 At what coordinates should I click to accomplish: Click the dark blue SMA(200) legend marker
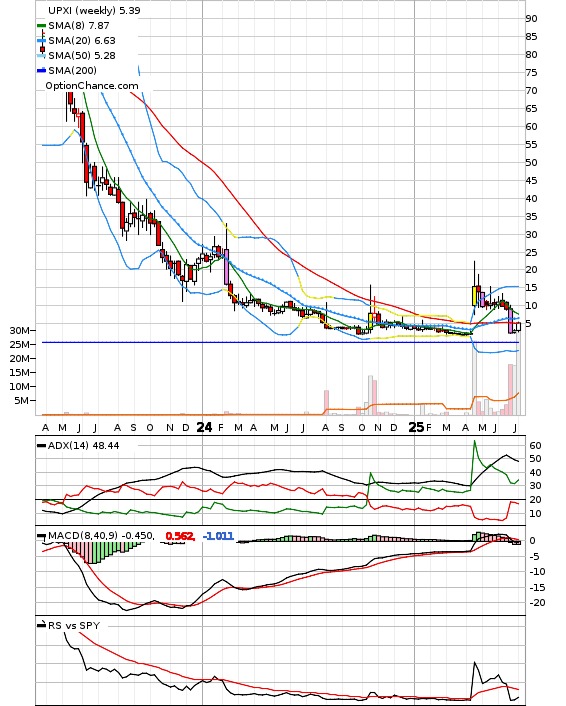click(x=41, y=70)
